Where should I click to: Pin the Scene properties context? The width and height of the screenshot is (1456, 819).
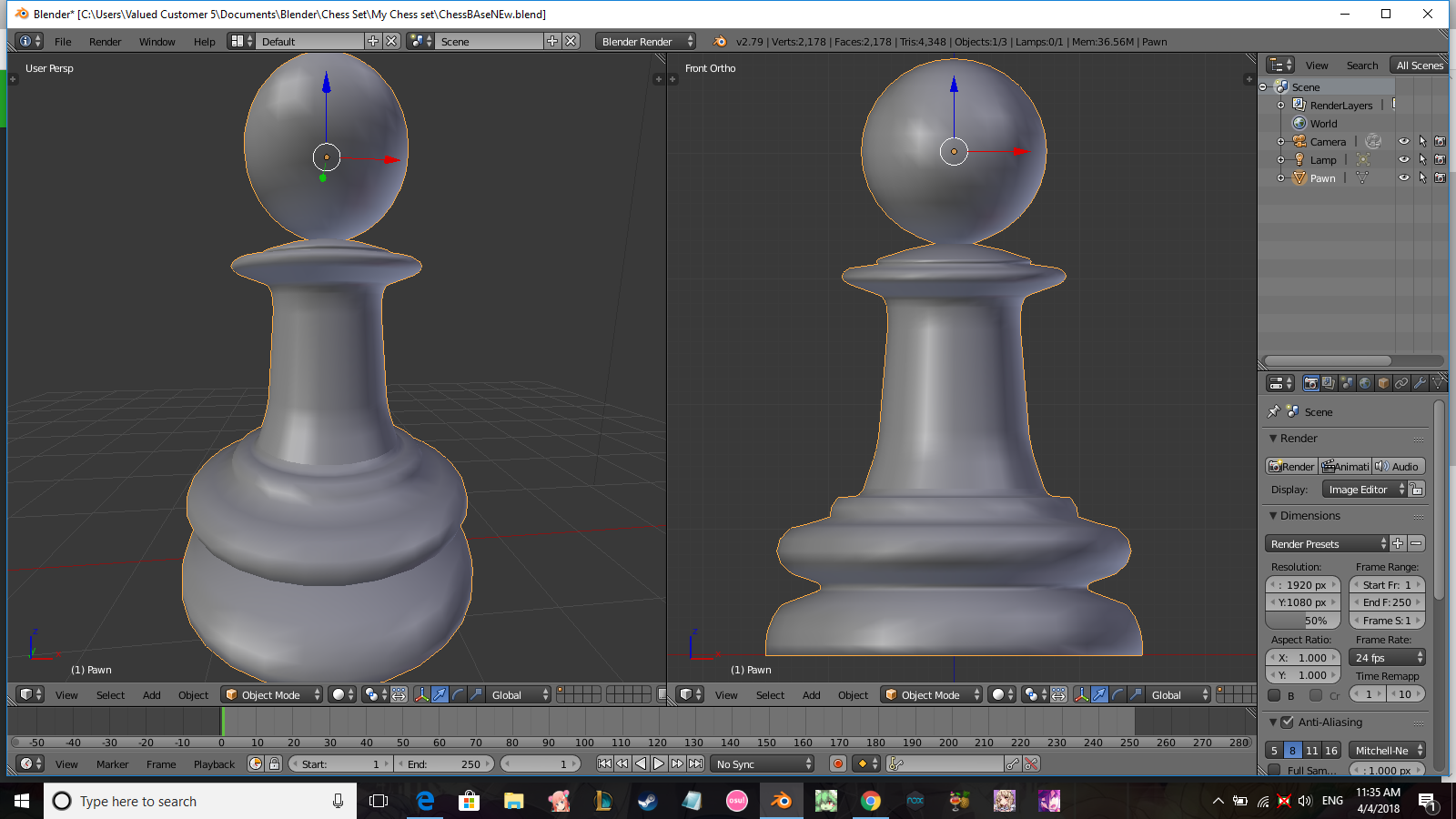pyautogui.click(x=1273, y=411)
